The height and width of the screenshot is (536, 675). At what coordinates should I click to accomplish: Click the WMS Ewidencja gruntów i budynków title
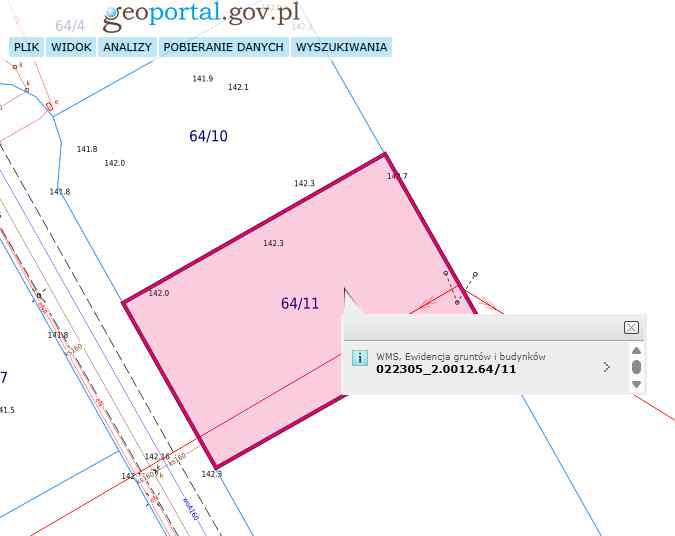[461, 356]
